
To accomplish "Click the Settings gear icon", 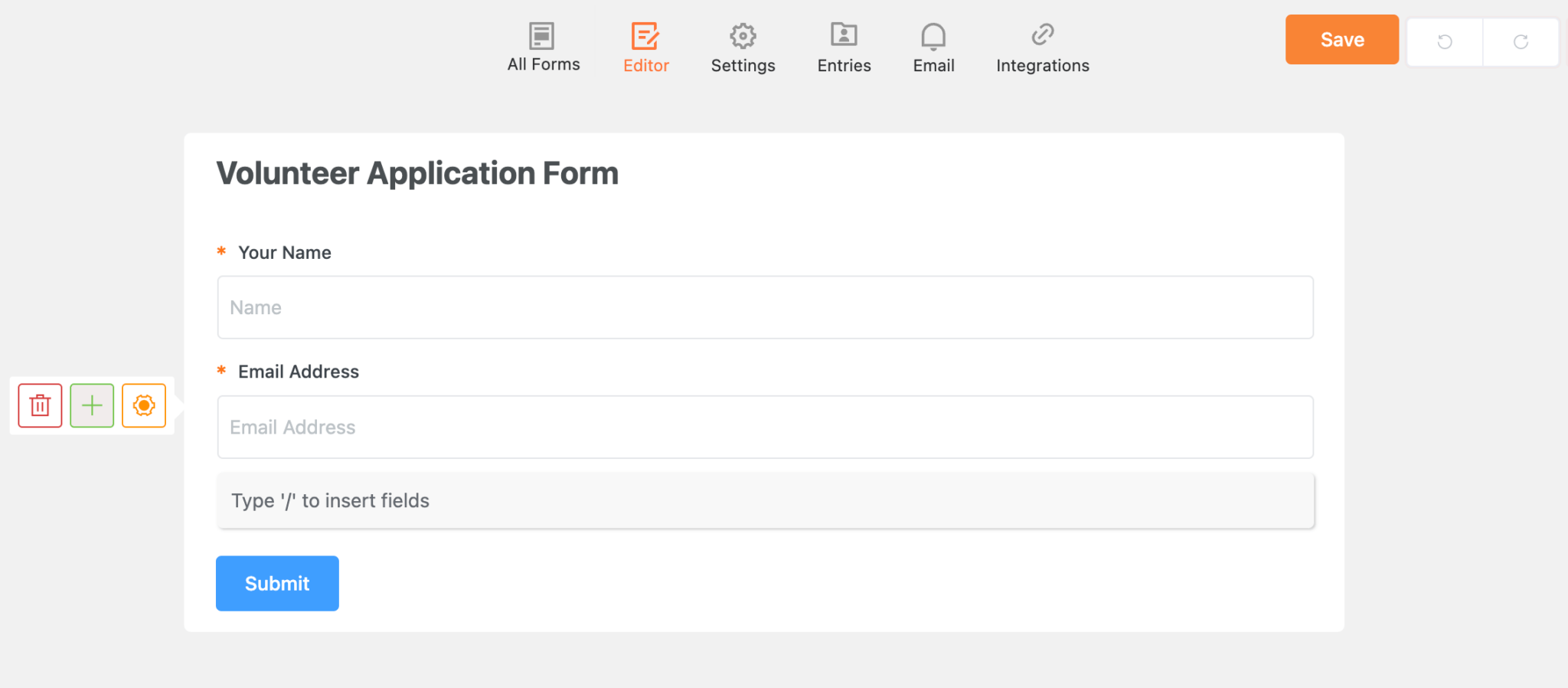I will tap(742, 35).
